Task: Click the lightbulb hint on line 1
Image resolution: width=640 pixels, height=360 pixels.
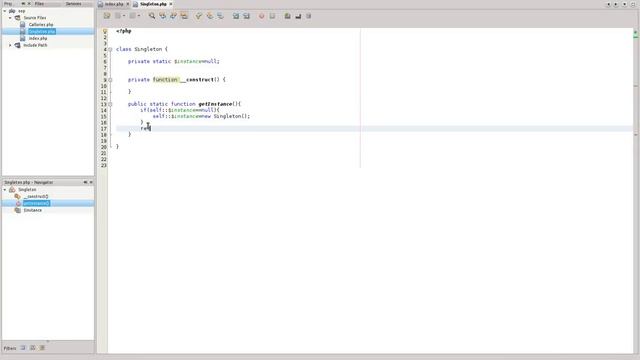Action: point(105,31)
